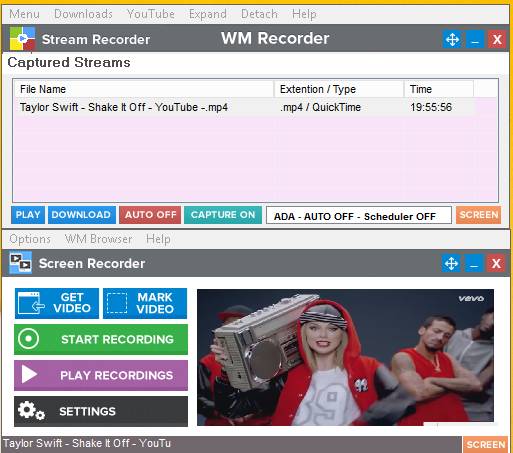The image size is (513, 453).
Task: Click the Mark Video dashed-rectangle icon
Action: coord(117,303)
